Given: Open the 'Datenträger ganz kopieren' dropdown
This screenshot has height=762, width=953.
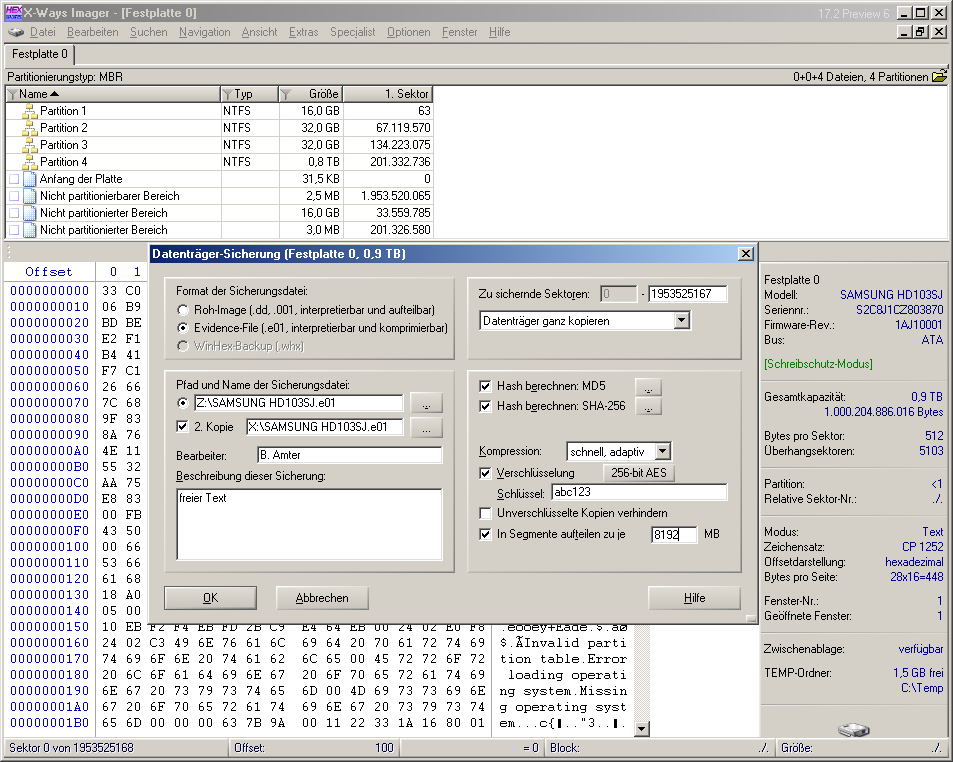Looking at the screenshot, I should coord(681,321).
